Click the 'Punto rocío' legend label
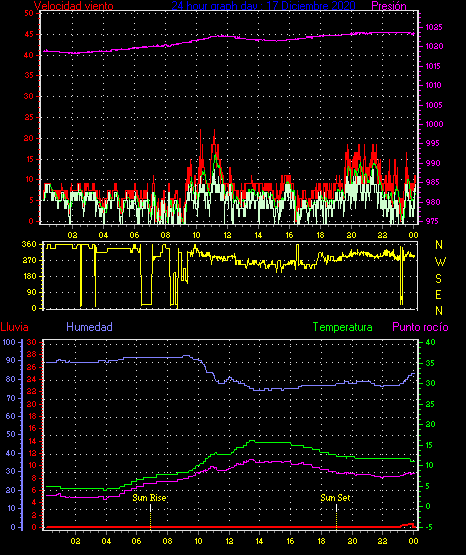Screen dimensions: 466x555 420,327
